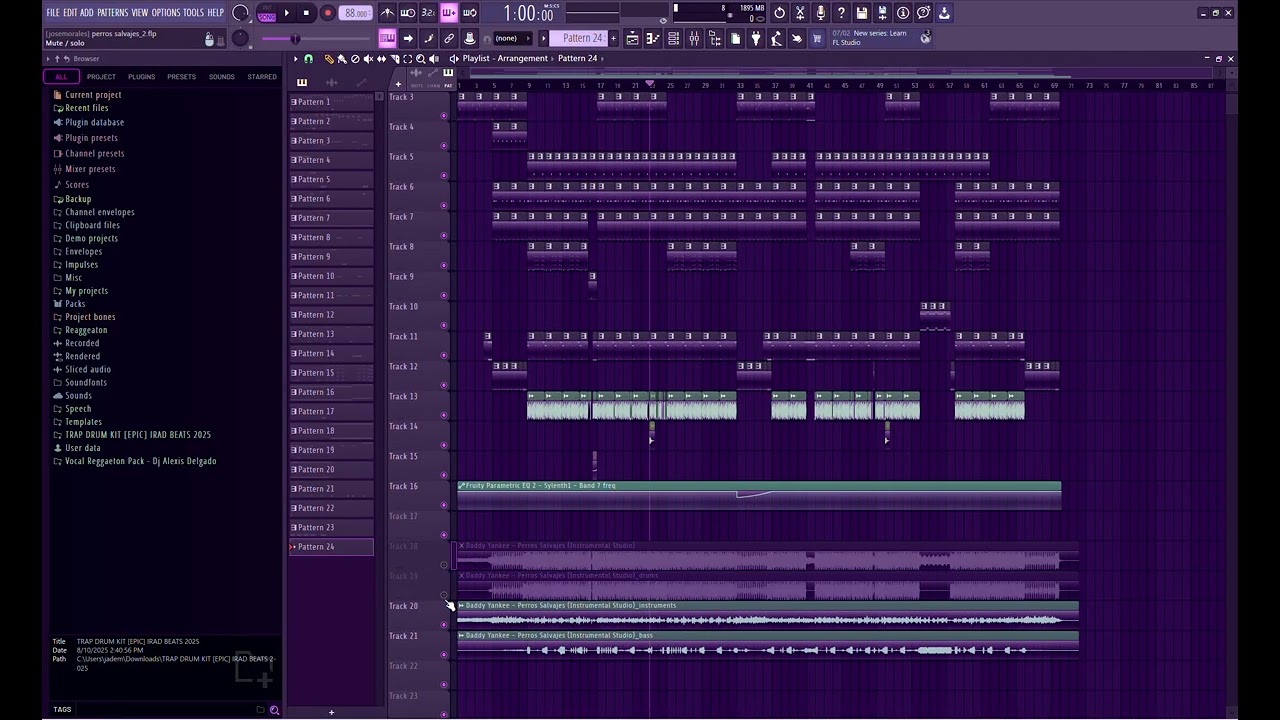Toggle mute switch on Track 13
This screenshot has height=720, width=1280.
(444, 415)
